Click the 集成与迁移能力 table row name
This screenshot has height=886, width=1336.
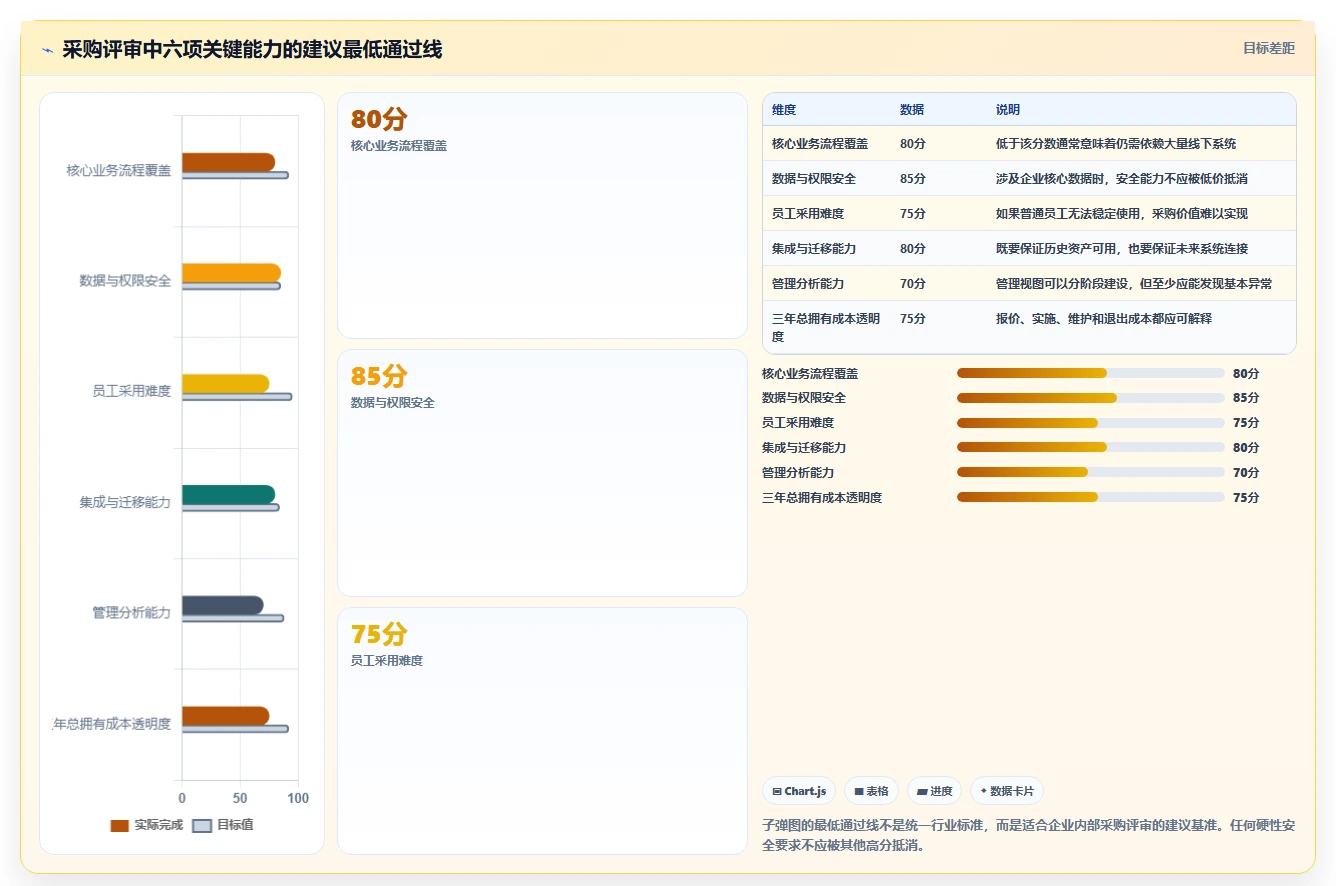[814, 249]
